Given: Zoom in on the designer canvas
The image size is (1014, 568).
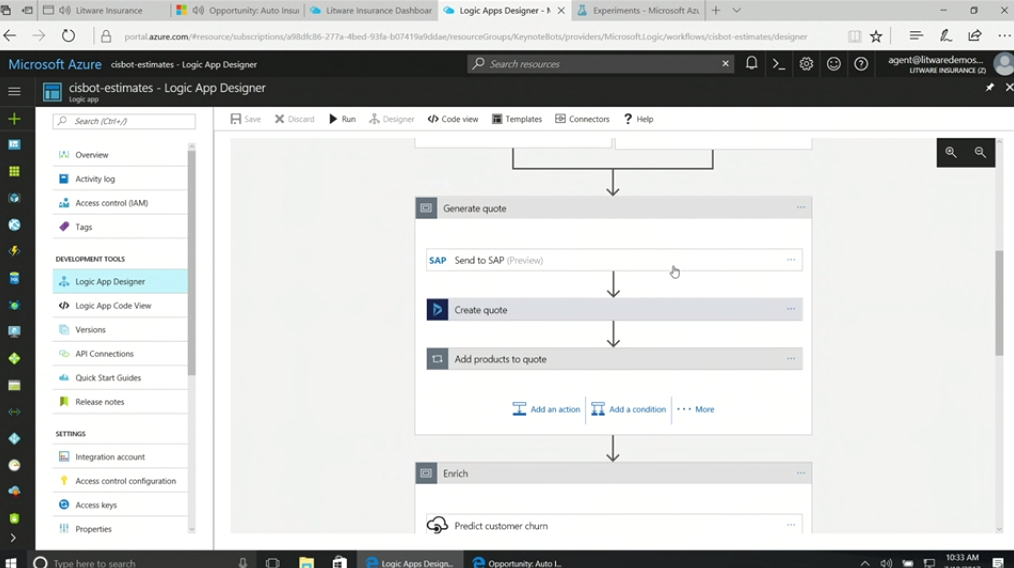Looking at the screenshot, I should coord(951,153).
